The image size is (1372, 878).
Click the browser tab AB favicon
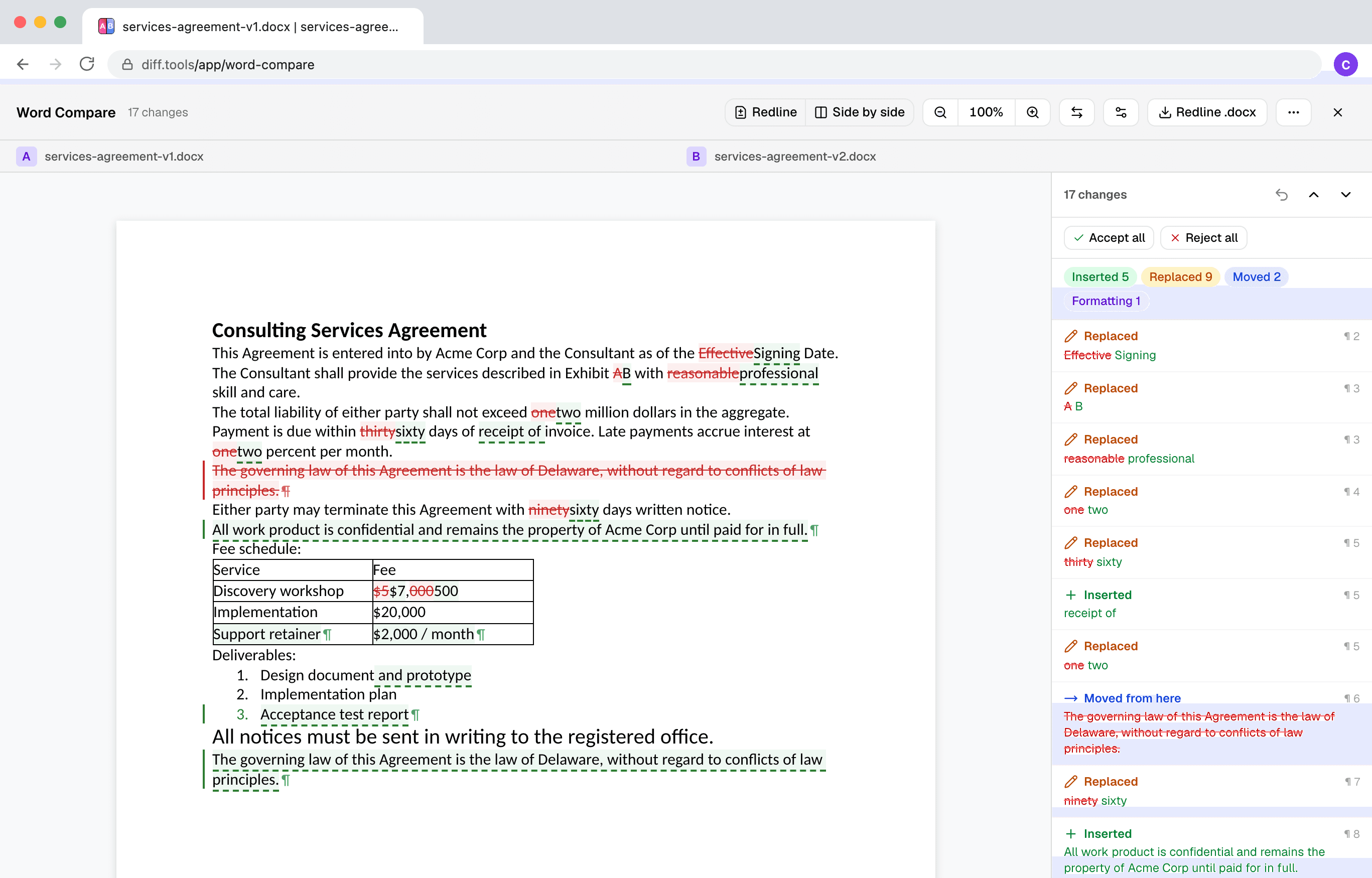(x=106, y=26)
